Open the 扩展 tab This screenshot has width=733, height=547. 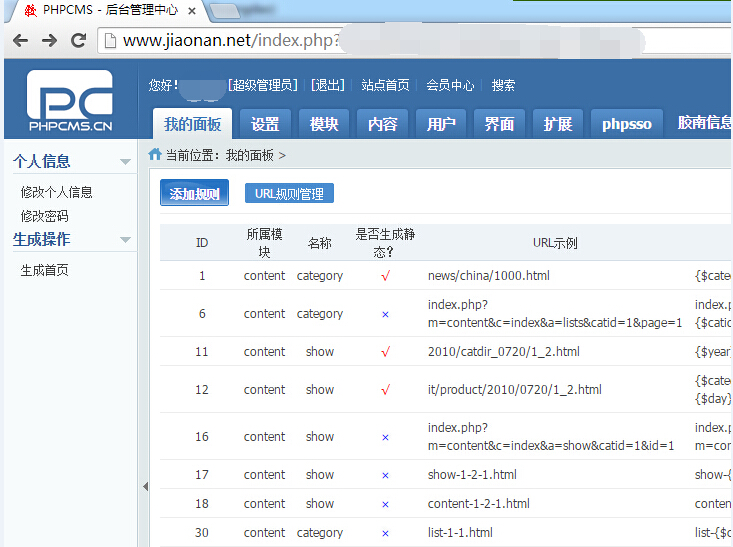(x=557, y=124)
